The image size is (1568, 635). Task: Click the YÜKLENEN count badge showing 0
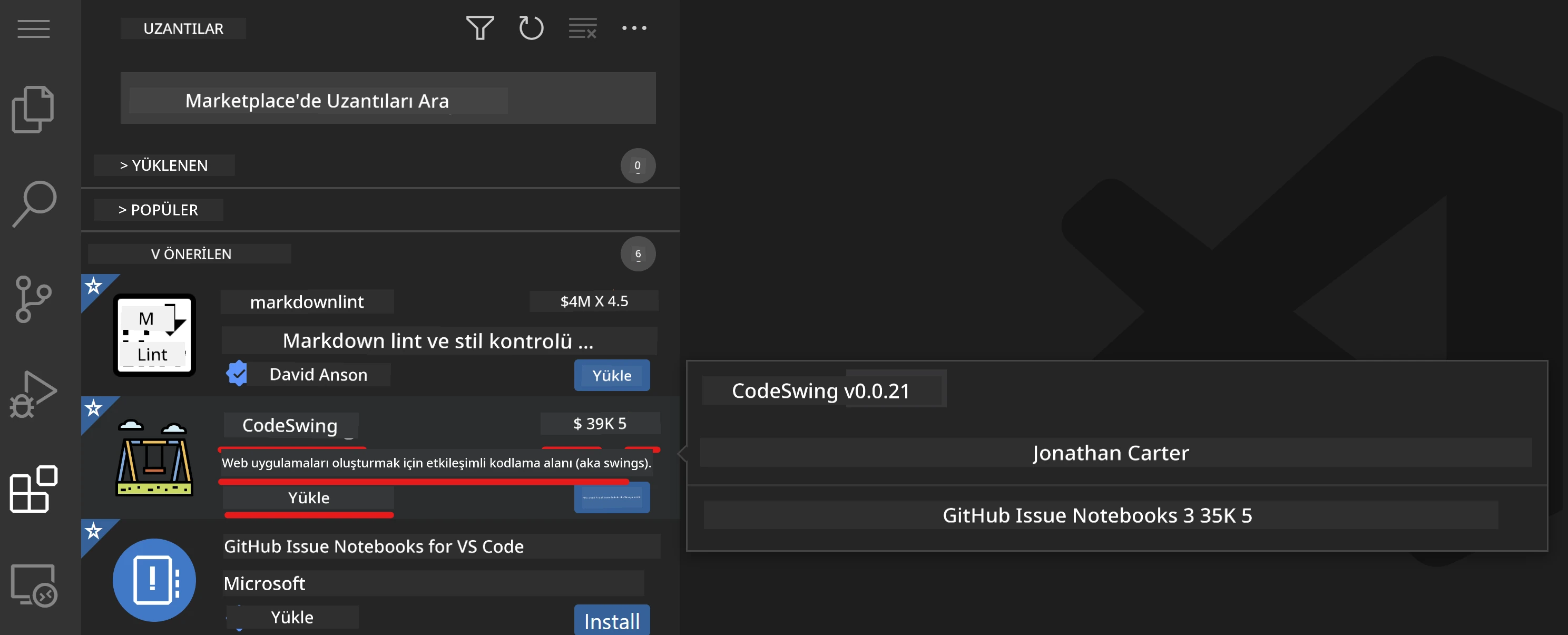click(638, 165)
